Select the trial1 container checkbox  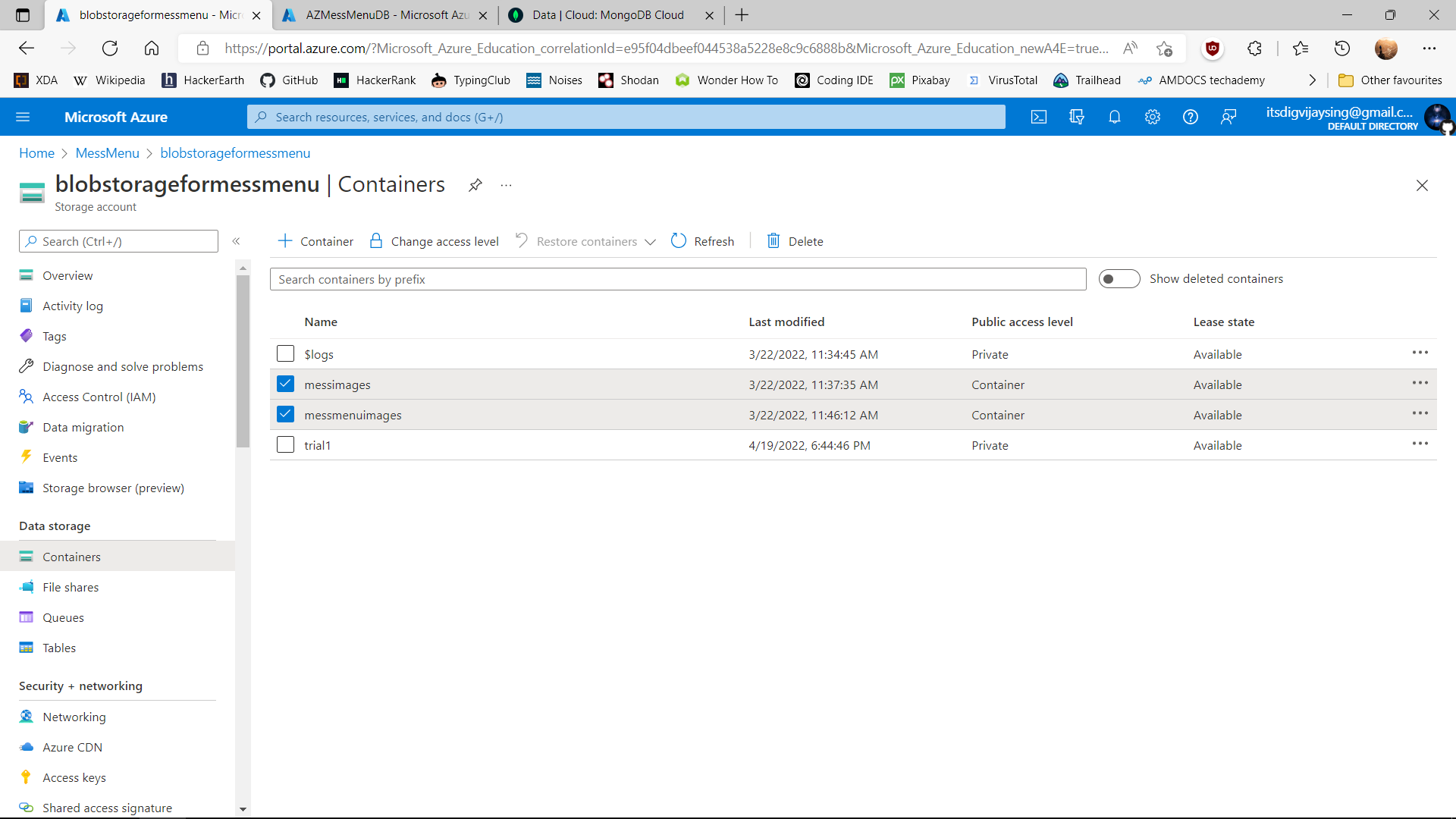(285, 444)
